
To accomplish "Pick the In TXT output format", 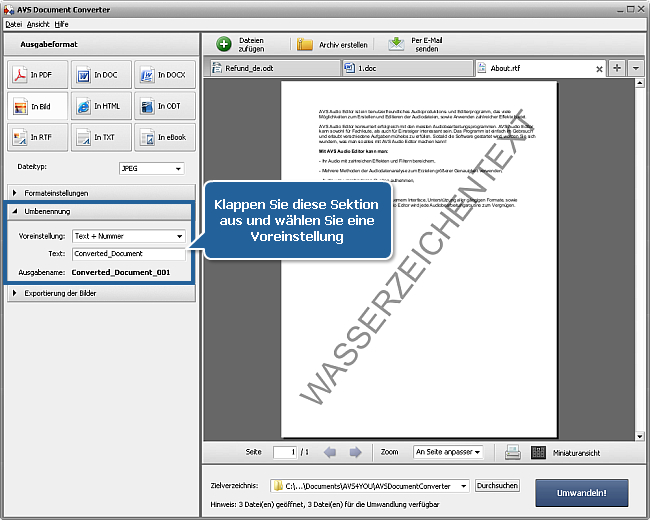I will click(x=101, y=137).
